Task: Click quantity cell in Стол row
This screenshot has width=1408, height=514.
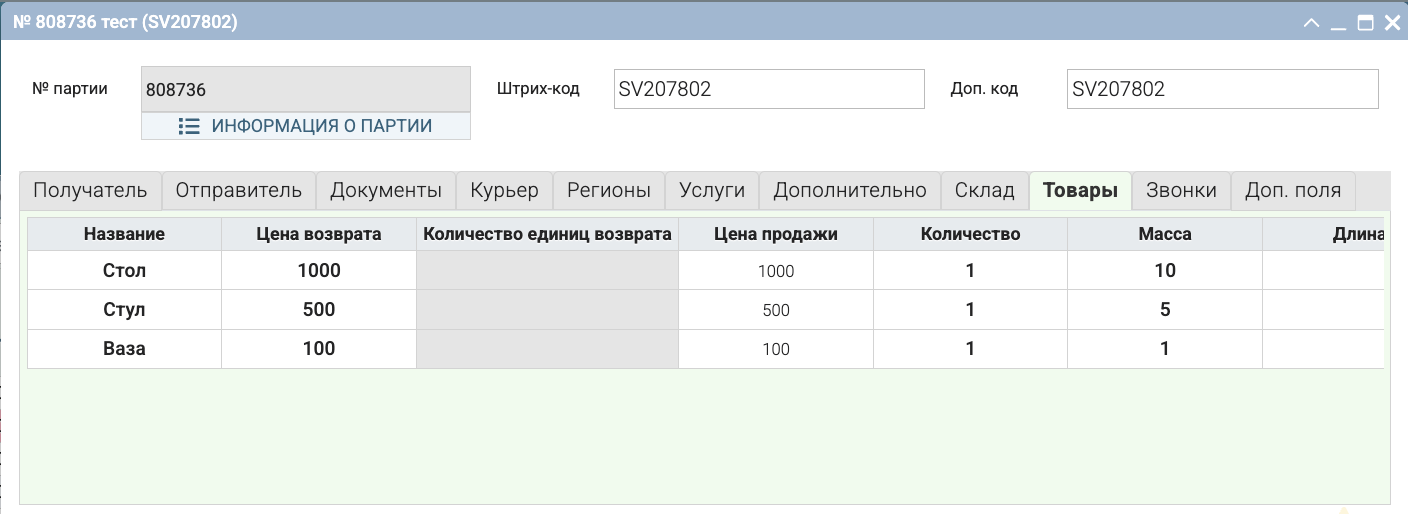Action: tap(970, 270)
